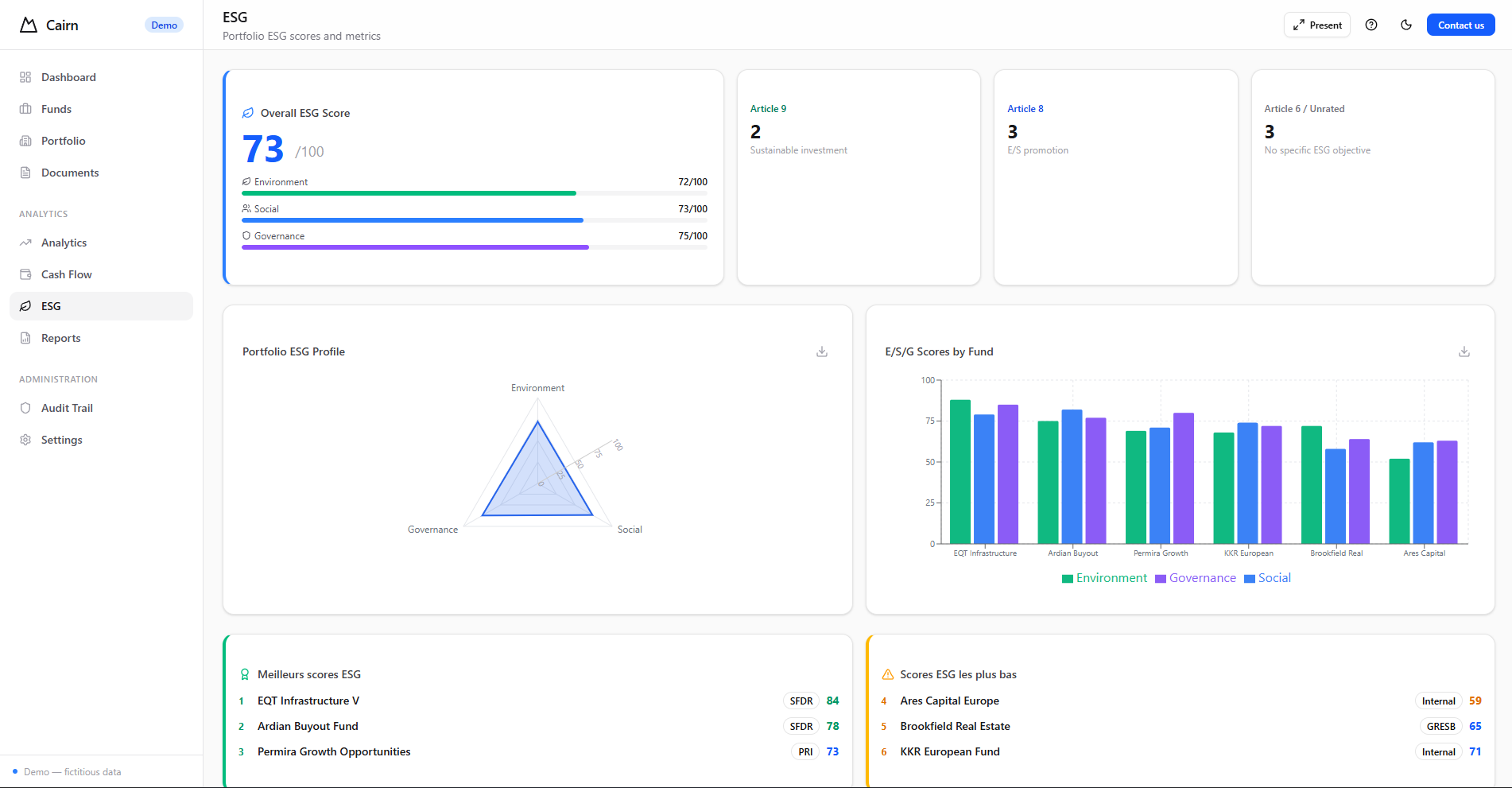Image resolution: width=1512 pixels, height=788 pixels.
Task: Hide the Environment series in the bar chart legend
Action: point(1104,577)
